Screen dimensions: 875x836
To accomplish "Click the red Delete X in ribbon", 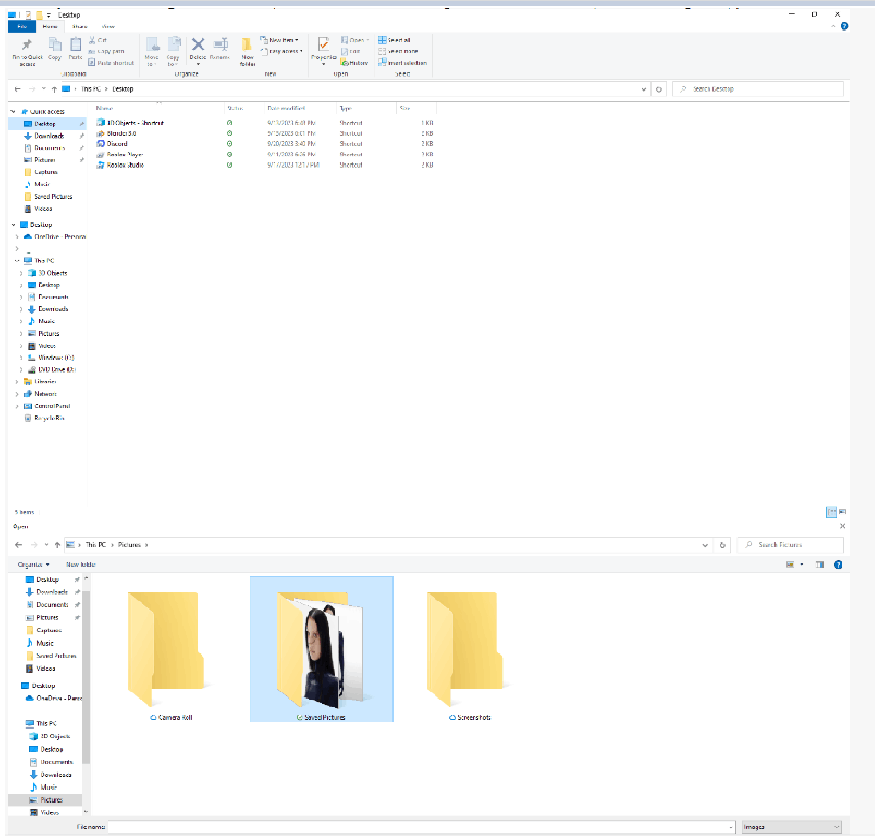I will coord(198,44).
